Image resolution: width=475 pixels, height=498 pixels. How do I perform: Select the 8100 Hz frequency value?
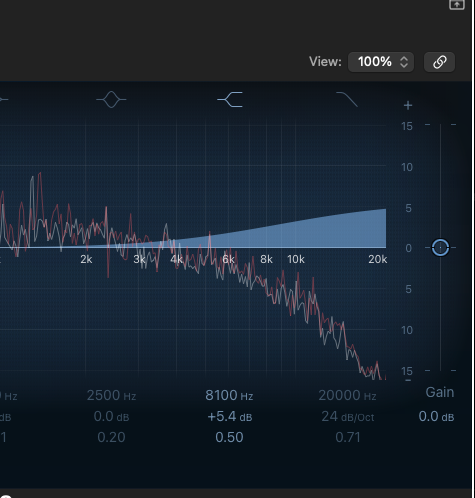pos(229,396)
